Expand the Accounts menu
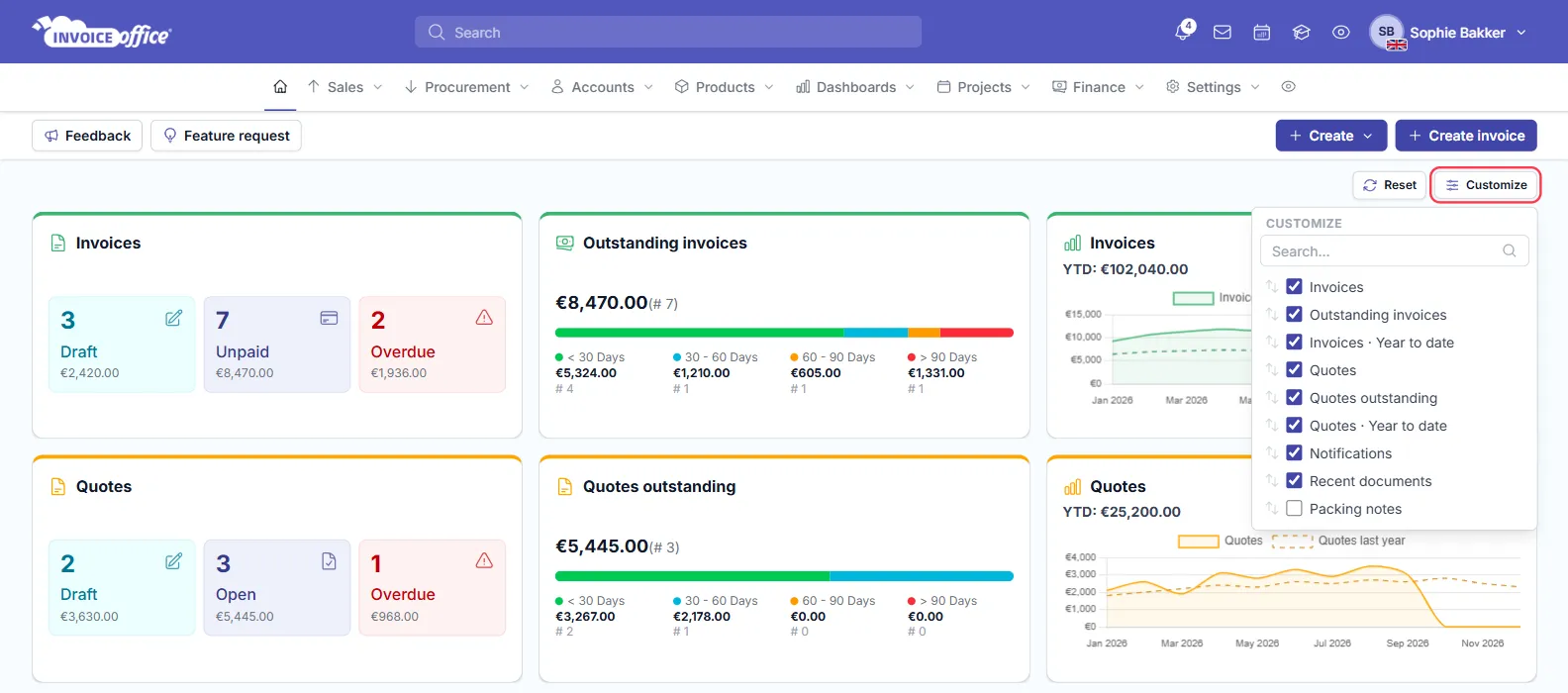 (x=602, y=87)
